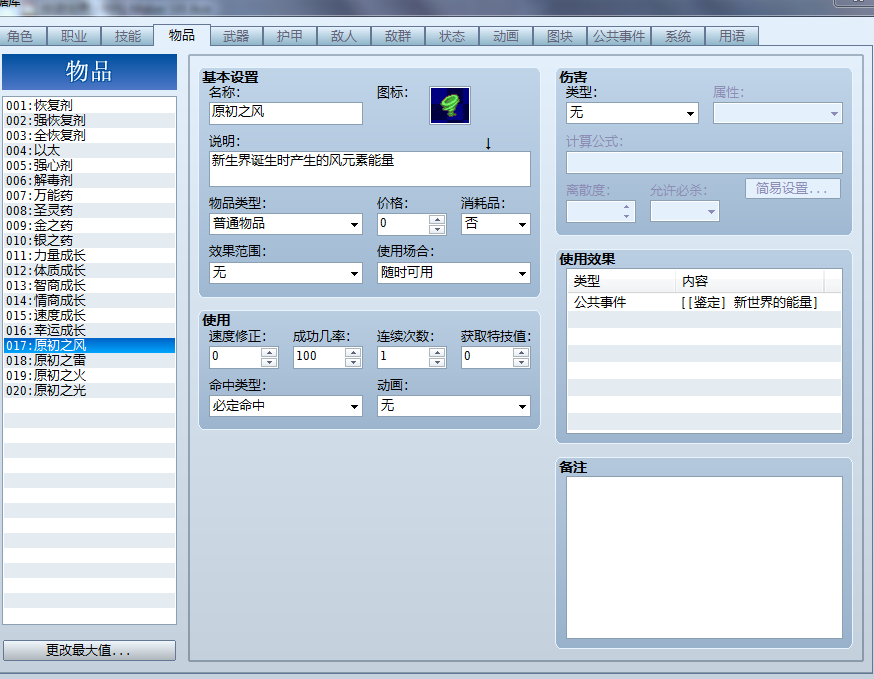Image resolution: width=874 pixels, height=679 pixels.
Task: Select item 012:体质成长
Action: 89,271
